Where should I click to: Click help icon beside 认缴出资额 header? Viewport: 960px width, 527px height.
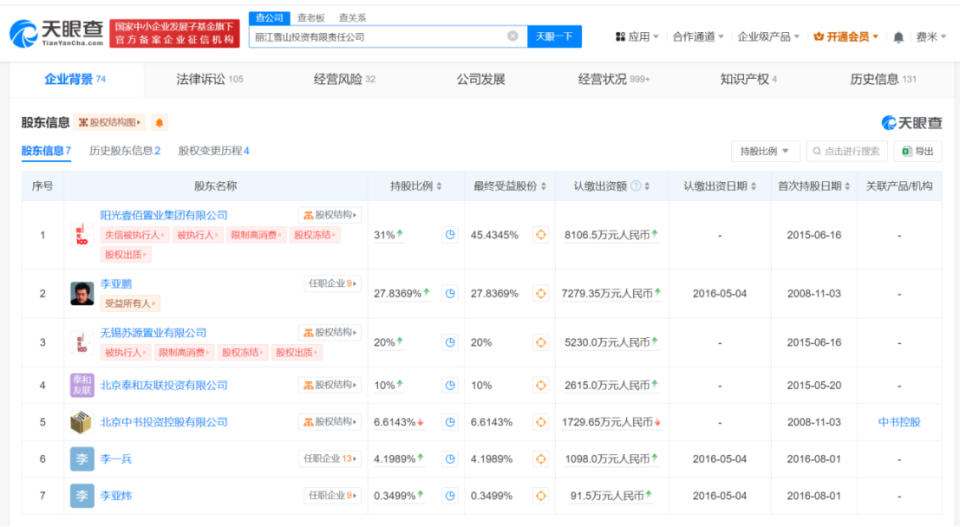tap(636, 185)
